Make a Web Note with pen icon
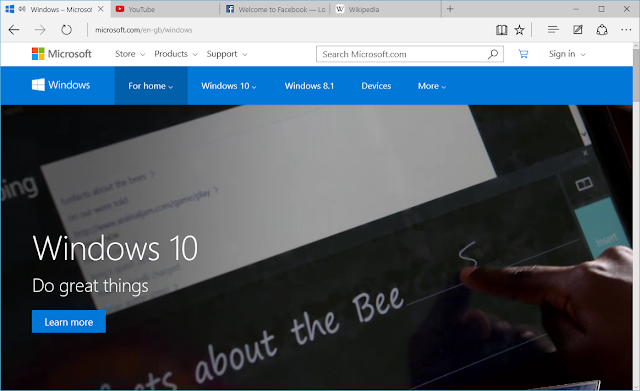The height and width of the screenshot is (391, 640). coord(578,30)
